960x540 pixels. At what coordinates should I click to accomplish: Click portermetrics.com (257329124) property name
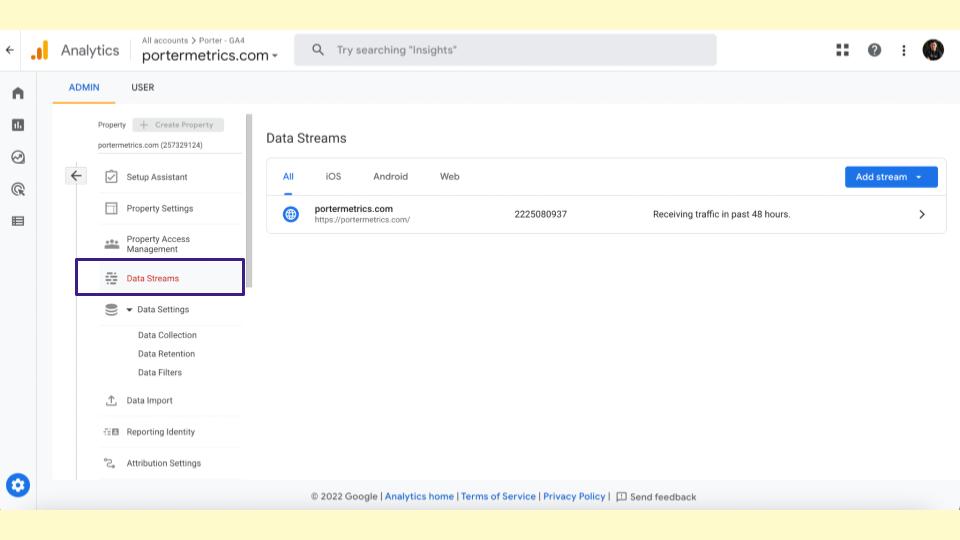[150, 145]
